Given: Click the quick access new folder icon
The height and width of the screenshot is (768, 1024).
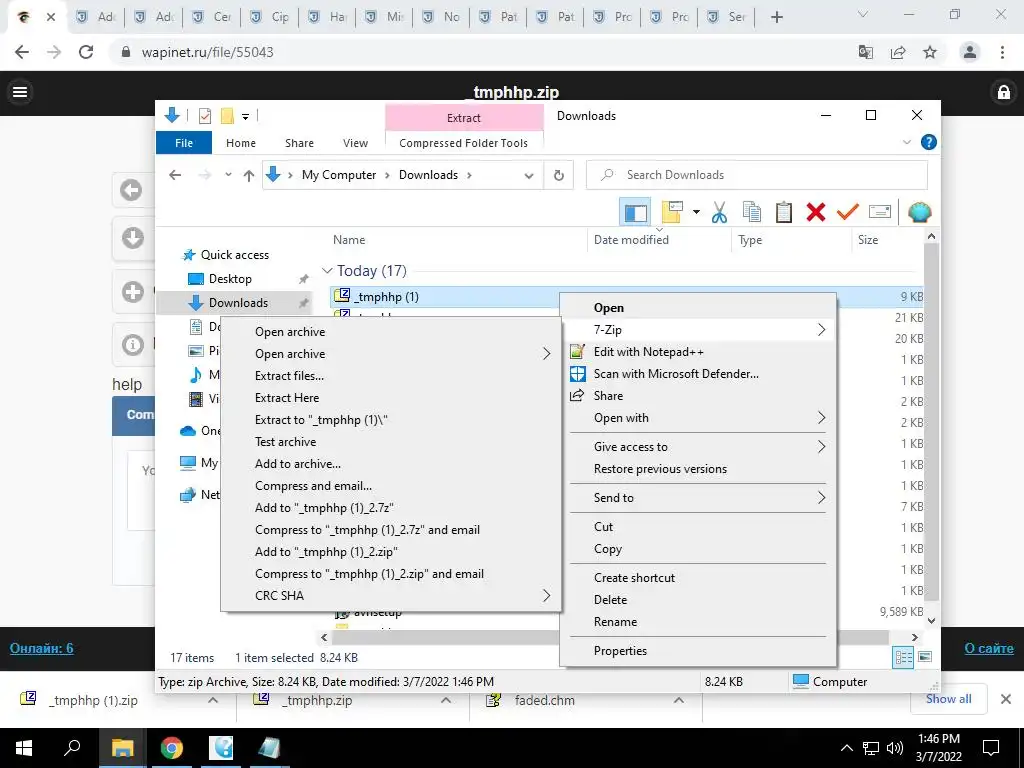Looking at the screenshot, I should (x=227, y=116).
